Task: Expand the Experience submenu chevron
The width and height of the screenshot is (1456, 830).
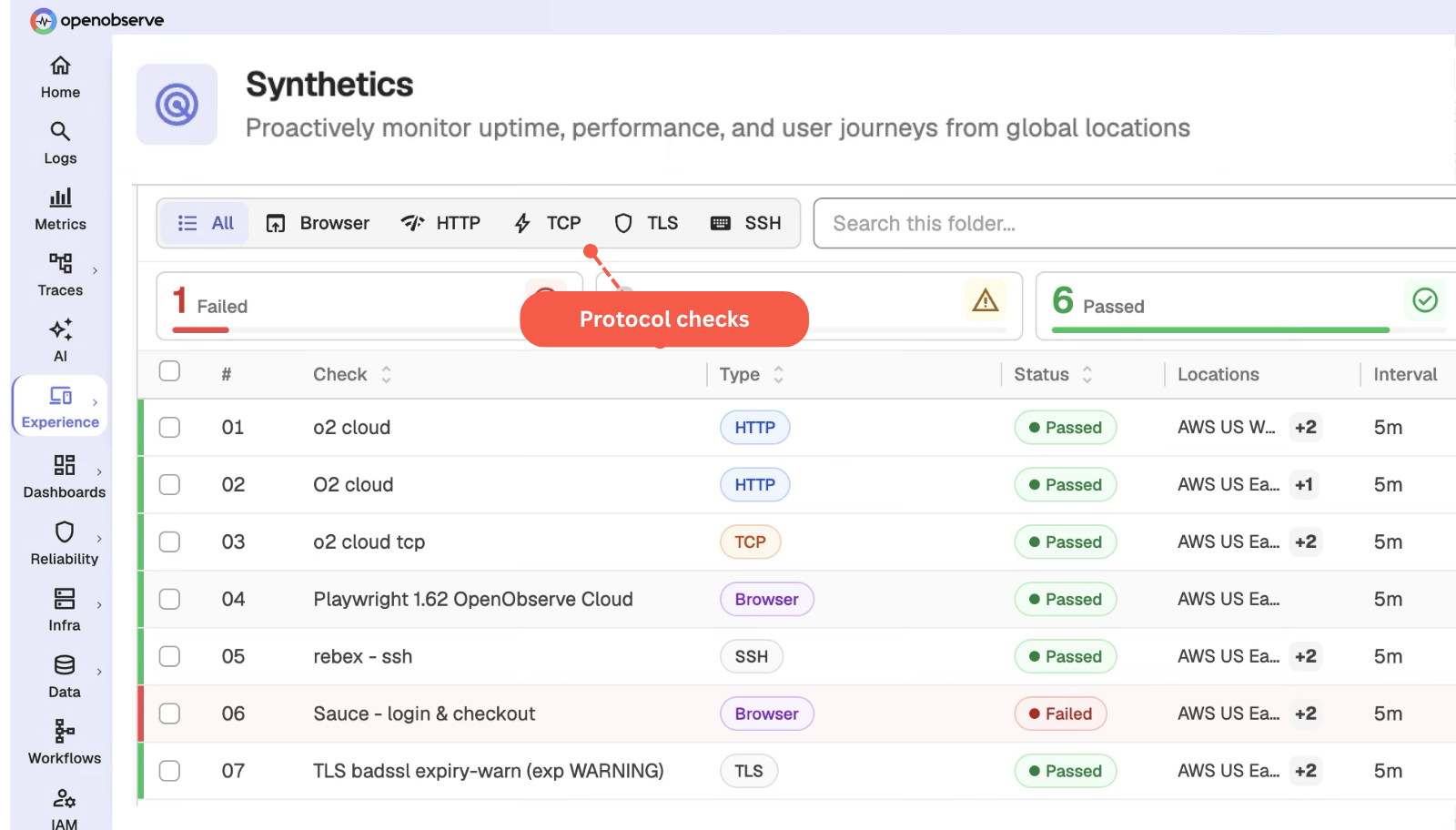Action: (95, 402)
